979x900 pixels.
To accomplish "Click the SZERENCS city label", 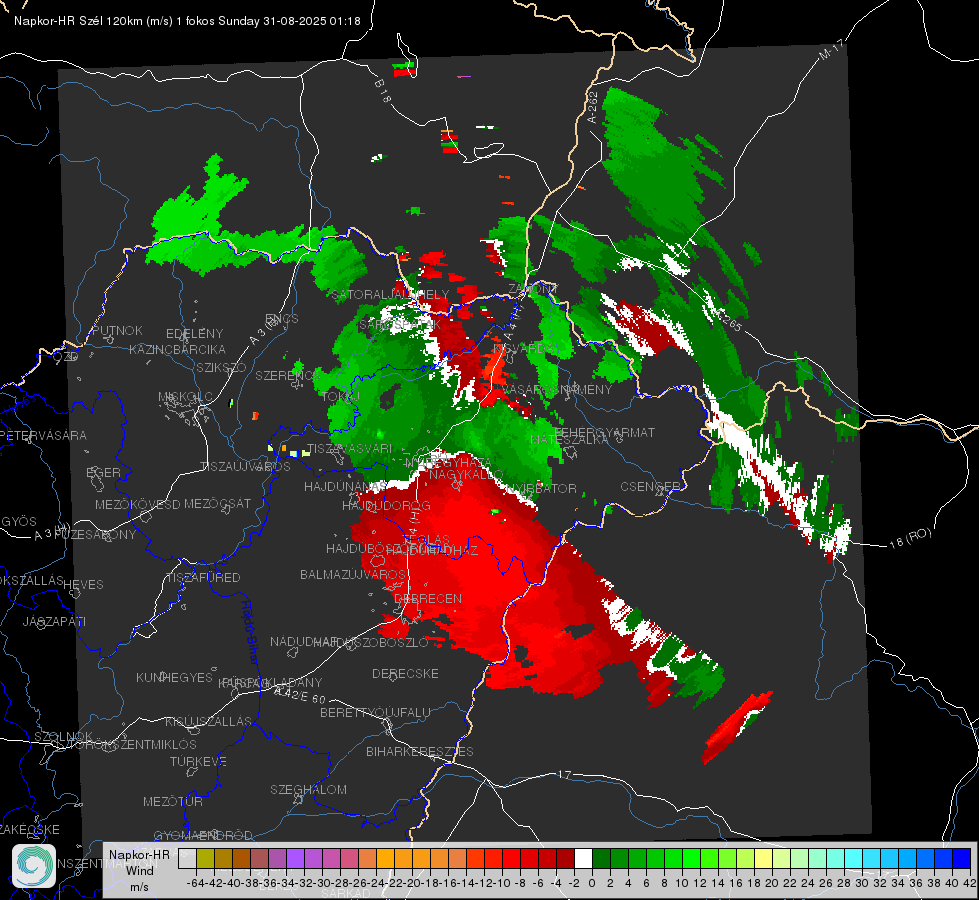I will pos(287,375).
